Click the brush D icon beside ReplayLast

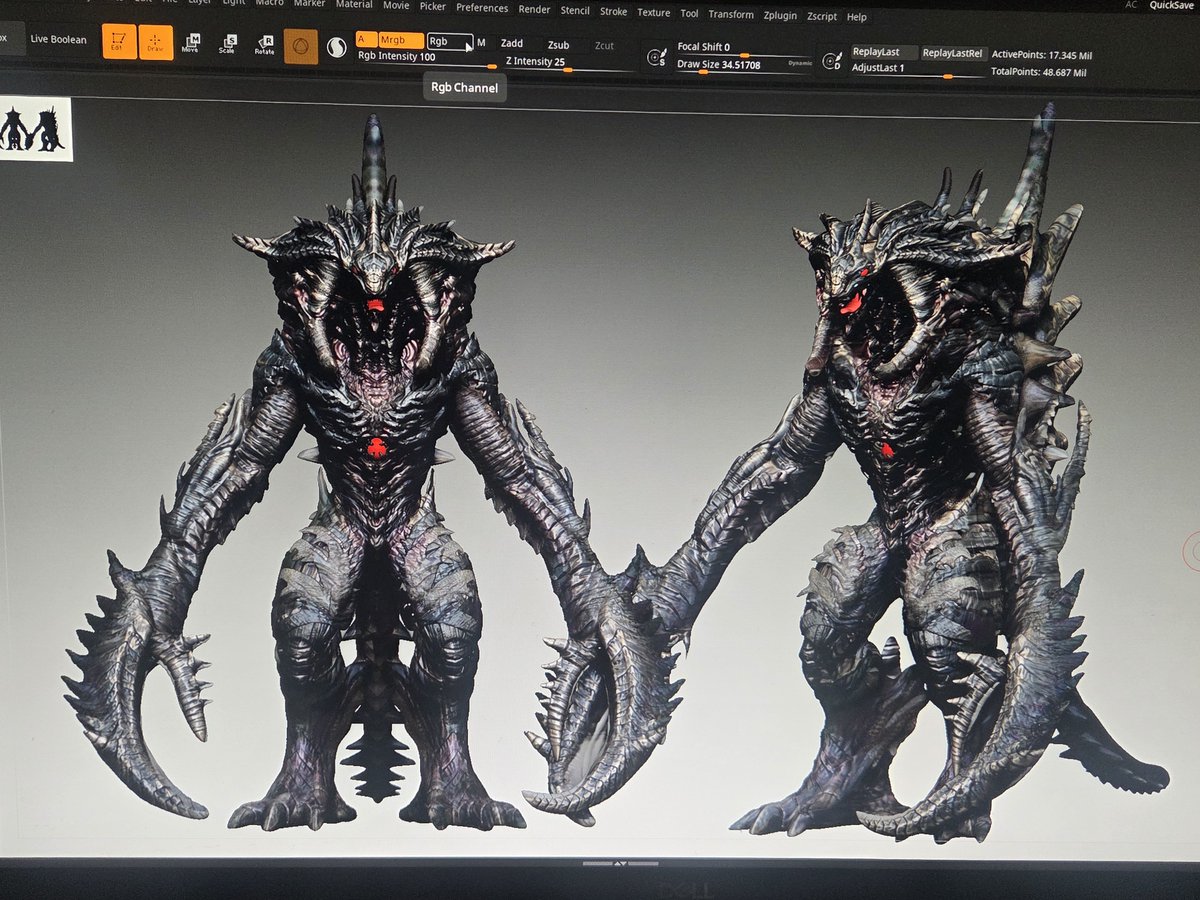click(x=831, y=61)
